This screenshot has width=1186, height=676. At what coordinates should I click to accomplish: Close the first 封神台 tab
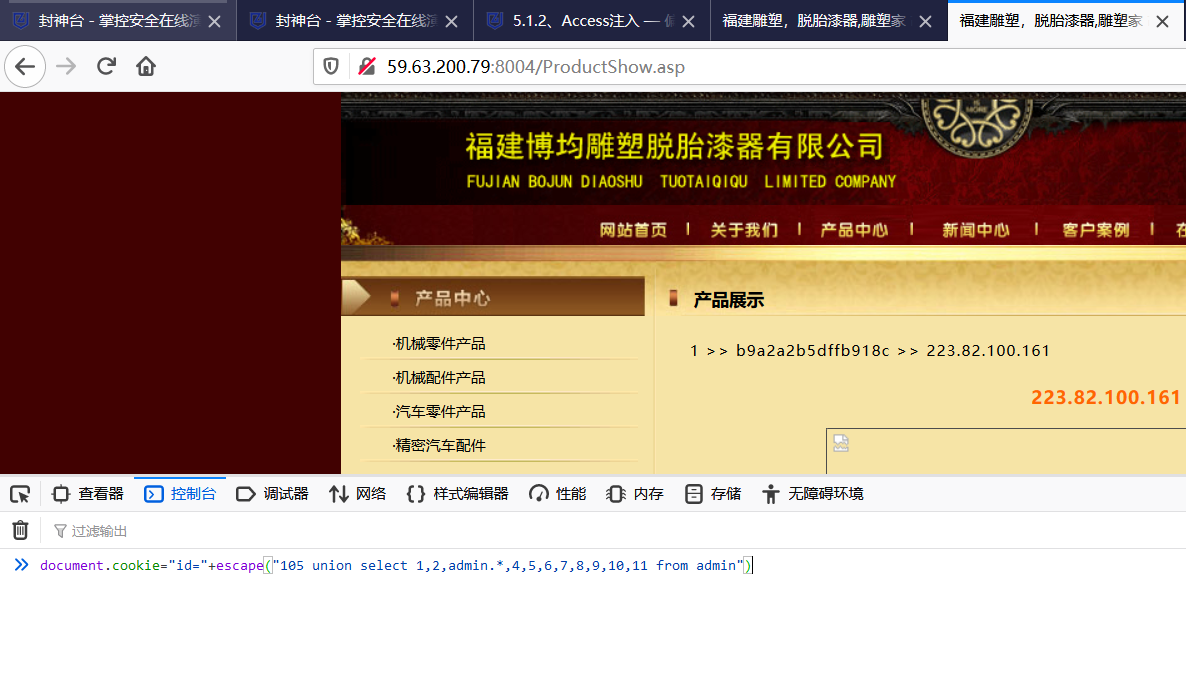click(215, 21)
